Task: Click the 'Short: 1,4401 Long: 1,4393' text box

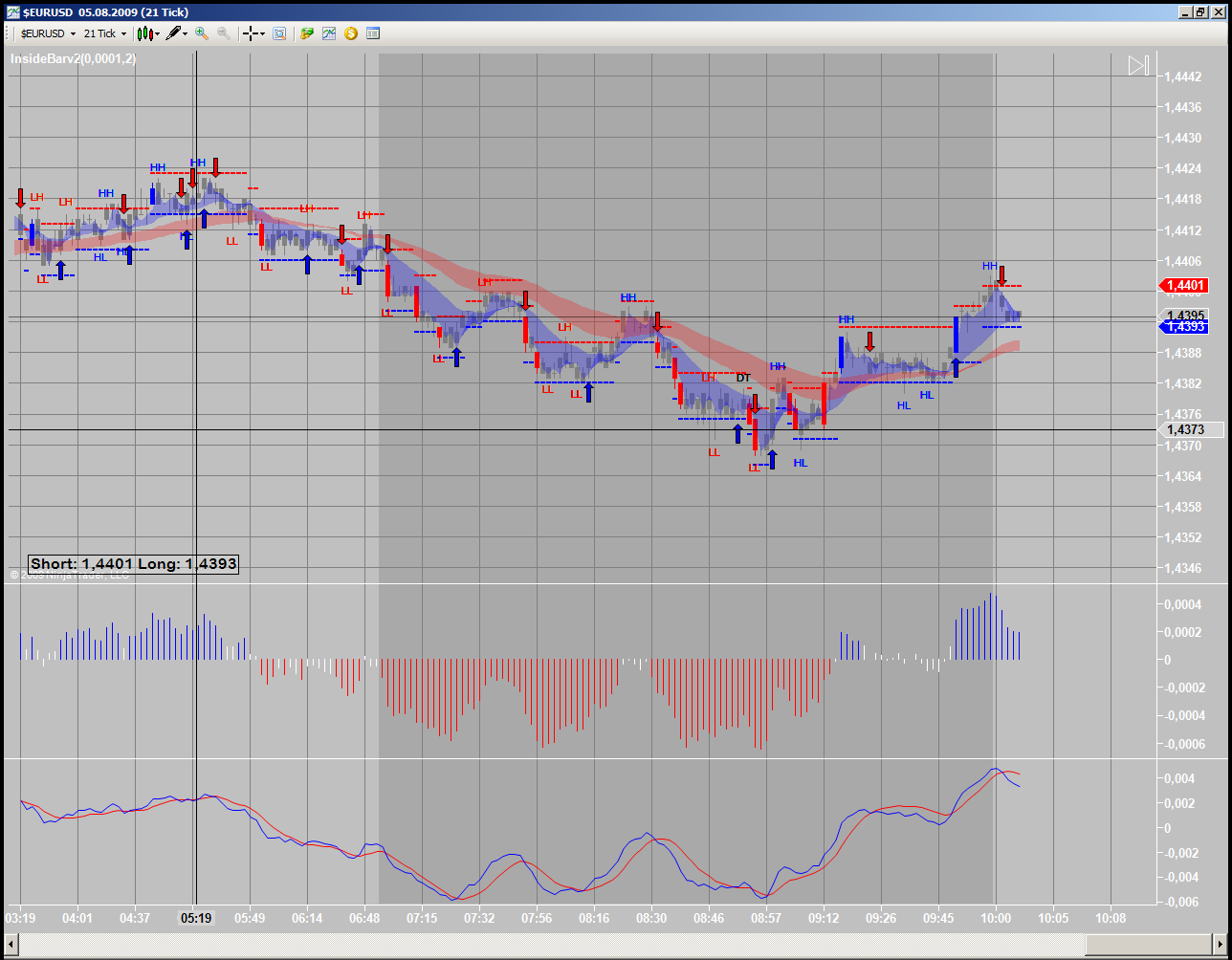Action: 133,564
